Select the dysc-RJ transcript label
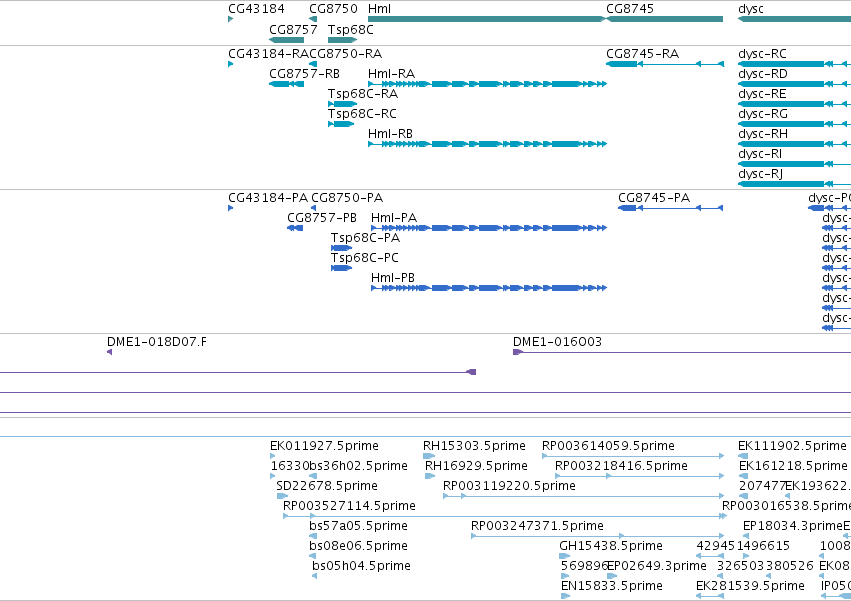Viewport: 851px width, 601px height. pos(760,174)
